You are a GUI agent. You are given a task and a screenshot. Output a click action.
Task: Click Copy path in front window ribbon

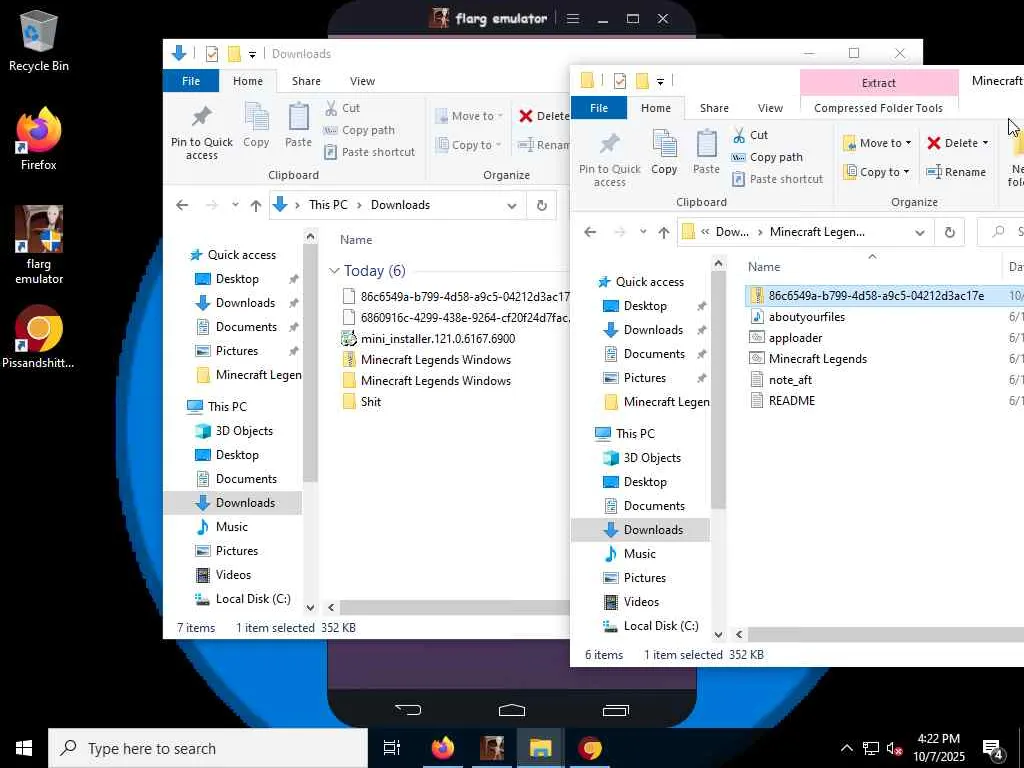767,157
